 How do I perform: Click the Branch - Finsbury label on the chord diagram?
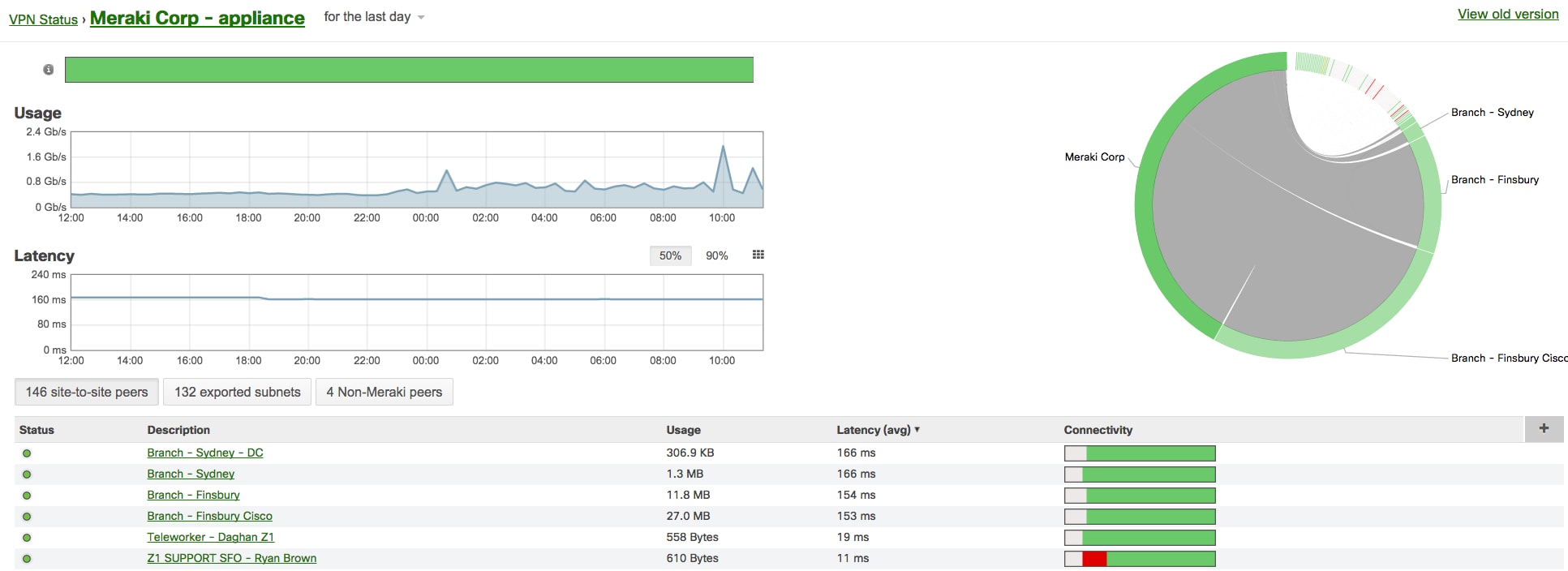point(1495,180)
